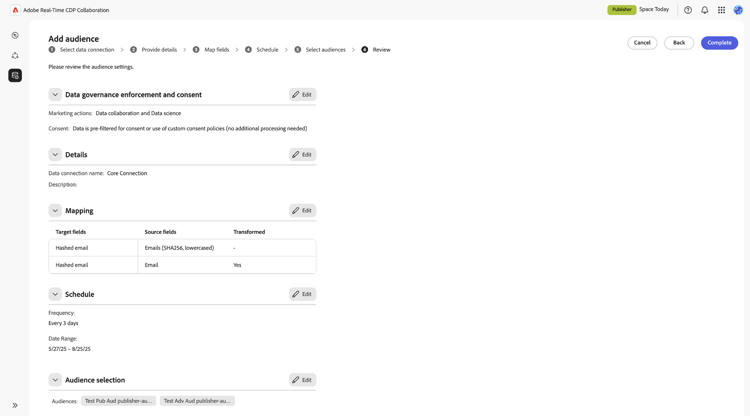Collapse the Audience selection section chevron

(x=55, y=380)
